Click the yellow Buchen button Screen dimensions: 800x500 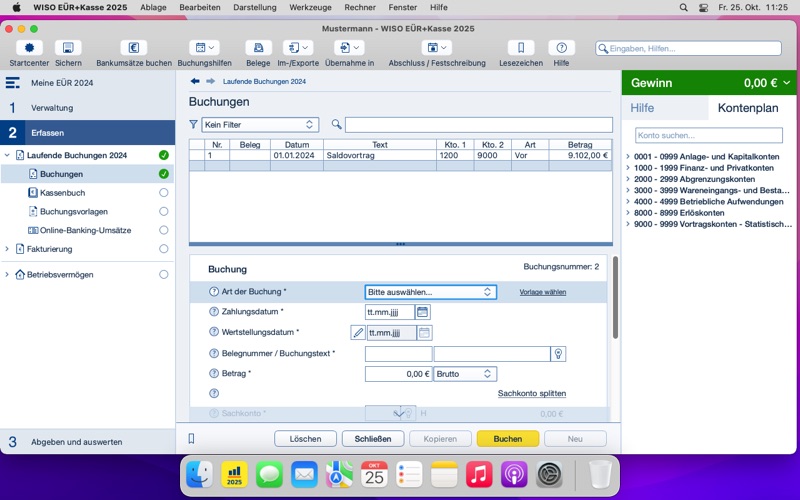pyautogui.click(x=508, y=439)
